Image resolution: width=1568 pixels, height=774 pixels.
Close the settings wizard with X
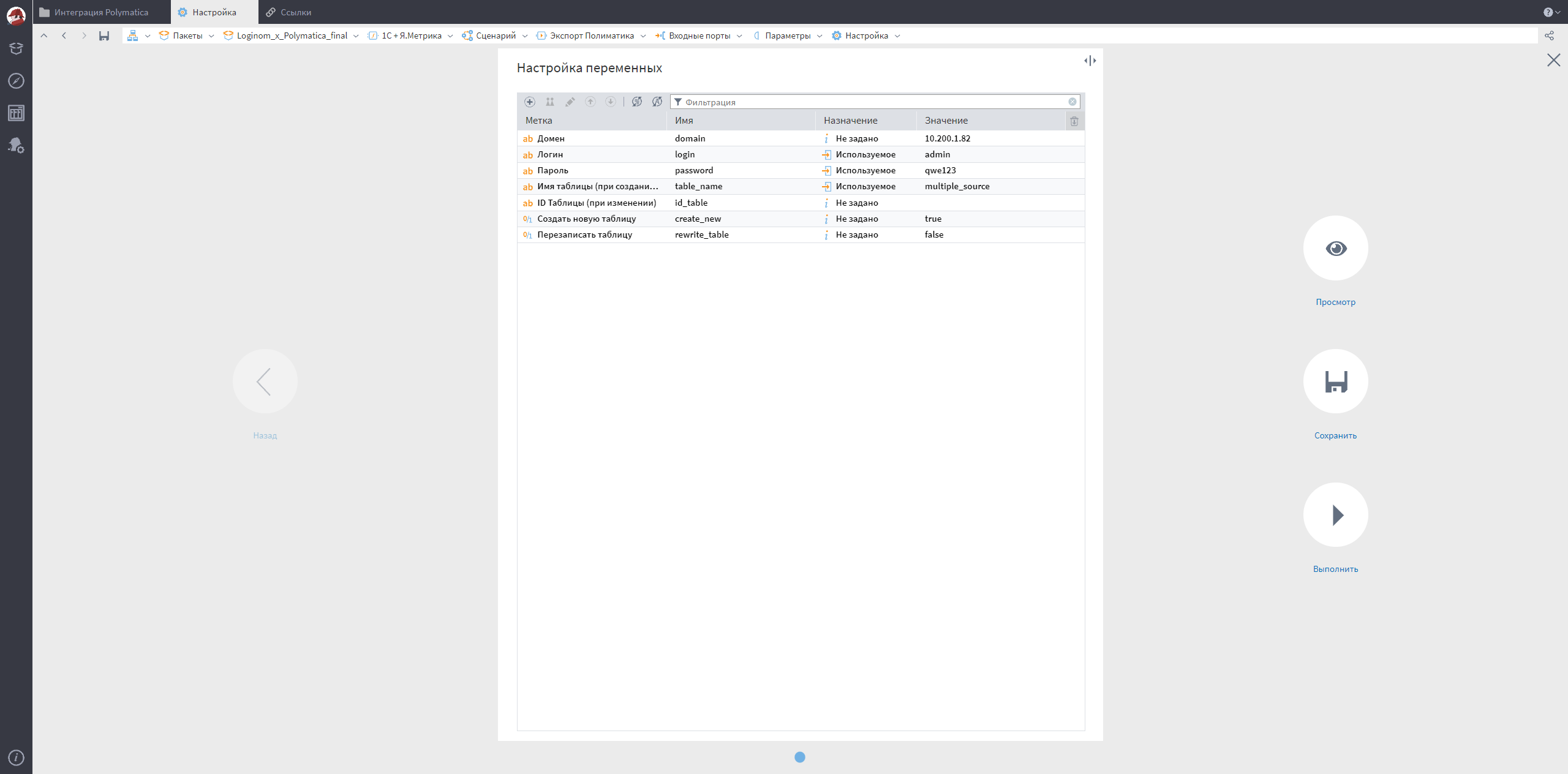pyautogui.click(x=1553, y=60)
